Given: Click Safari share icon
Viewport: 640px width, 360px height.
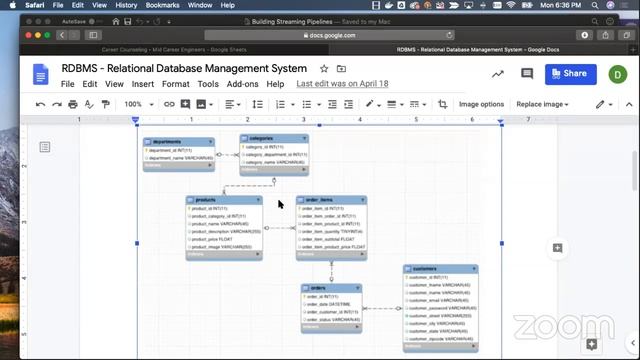Looking at the screenshot, I should (x=605, y=35).
